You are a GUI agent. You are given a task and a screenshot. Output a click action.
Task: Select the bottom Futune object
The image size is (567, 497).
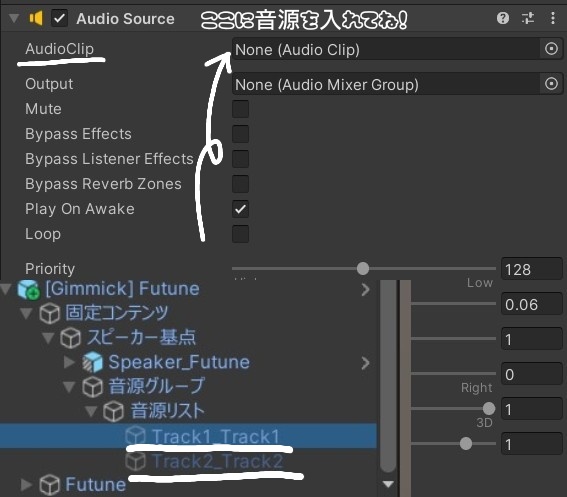[95, 484]
